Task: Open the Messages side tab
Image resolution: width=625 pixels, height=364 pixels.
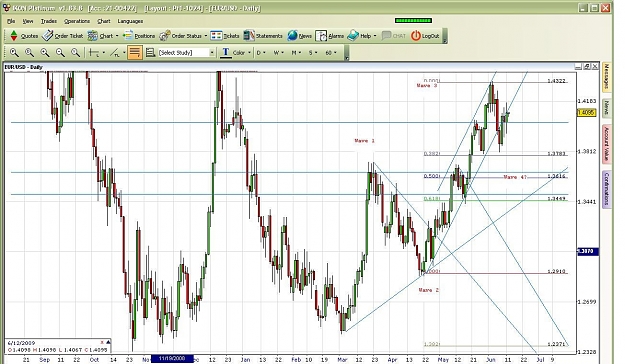Action: click(606, 77)
